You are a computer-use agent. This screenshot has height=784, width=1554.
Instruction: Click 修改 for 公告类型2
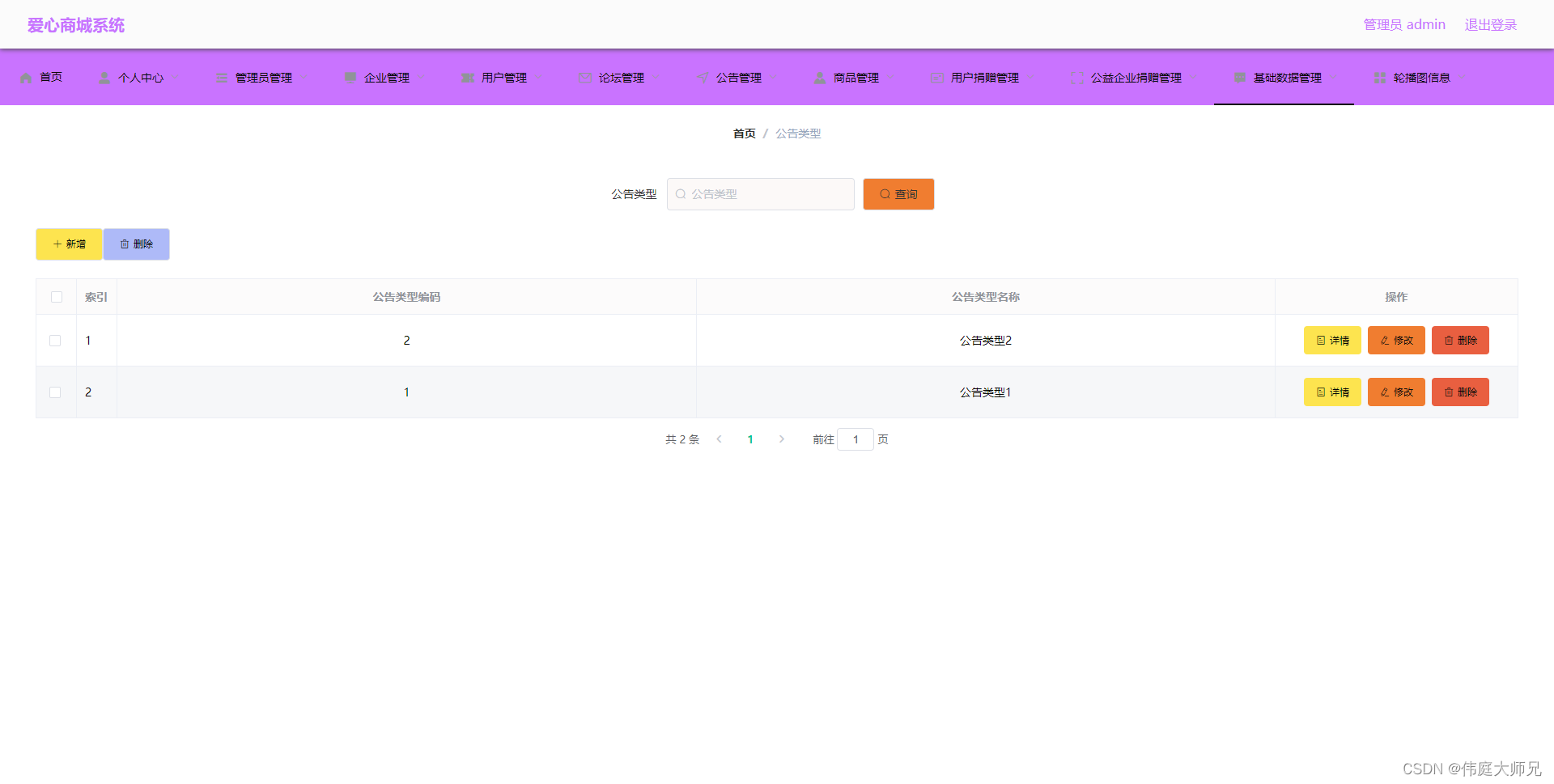pos(1396,341)
